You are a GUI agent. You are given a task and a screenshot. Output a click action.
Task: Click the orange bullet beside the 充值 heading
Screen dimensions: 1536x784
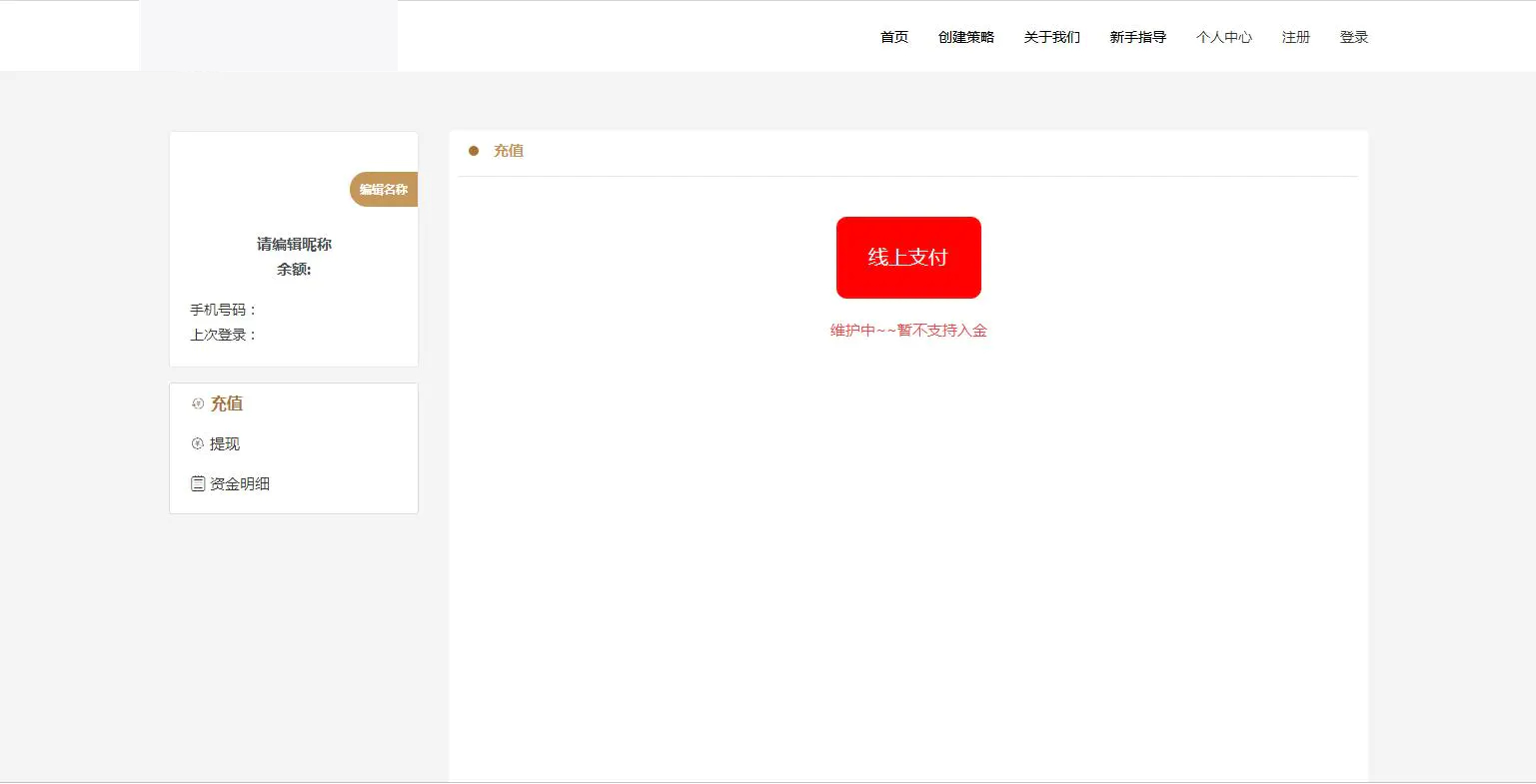tap(474, 150)
